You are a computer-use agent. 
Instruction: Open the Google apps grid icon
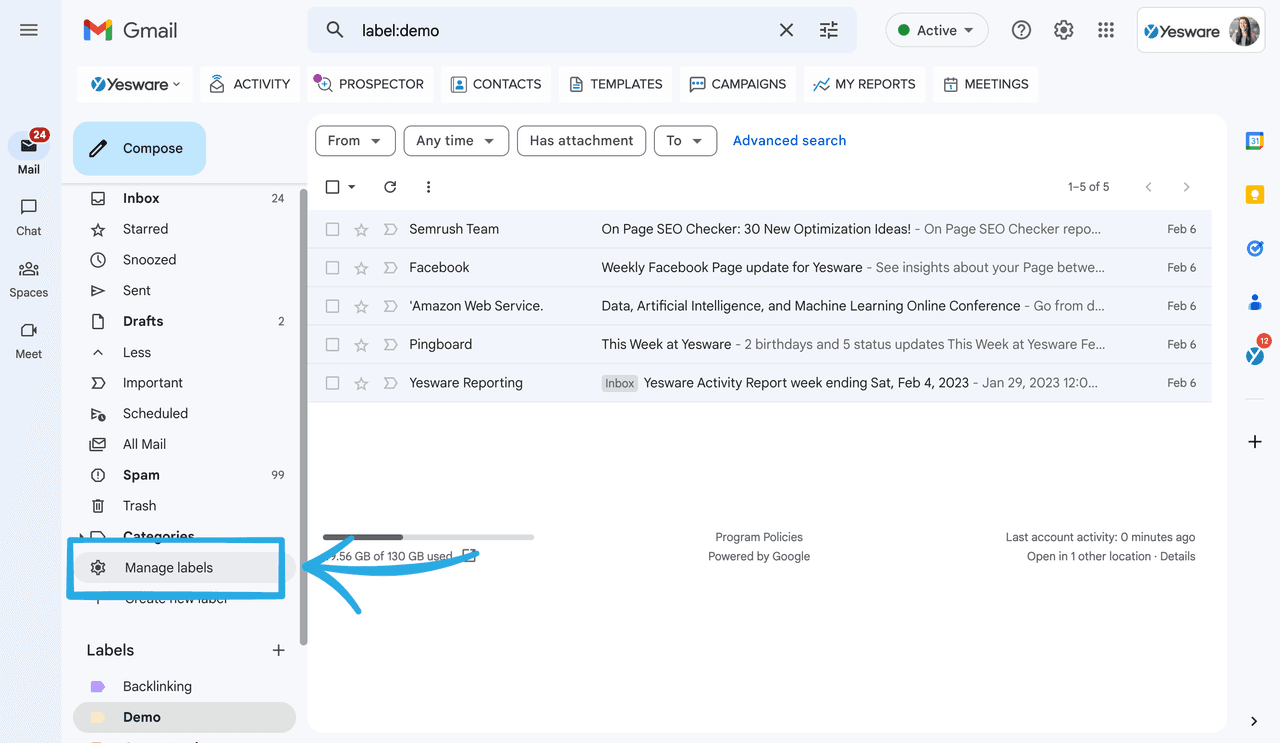(x=1106, y=30)
